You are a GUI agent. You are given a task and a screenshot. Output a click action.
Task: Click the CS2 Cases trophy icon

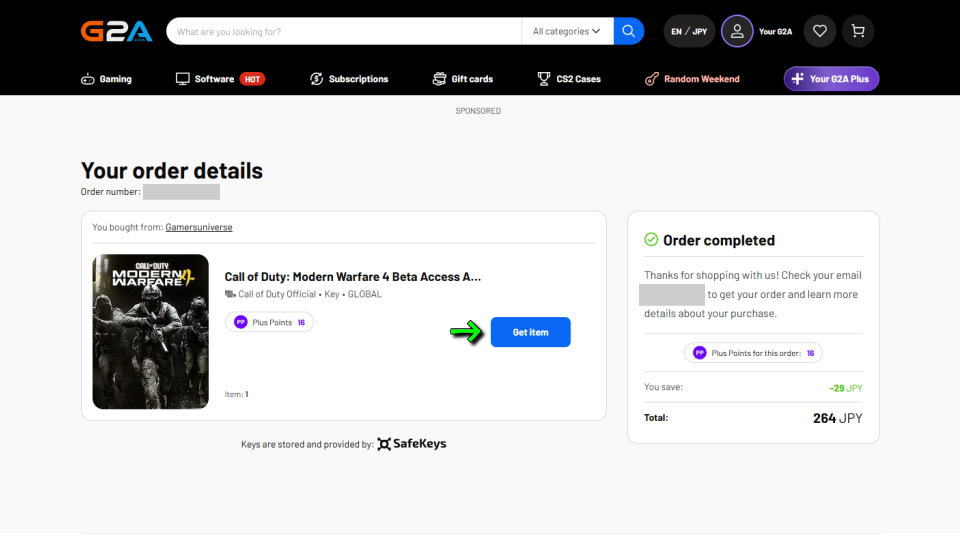(544, 79)
